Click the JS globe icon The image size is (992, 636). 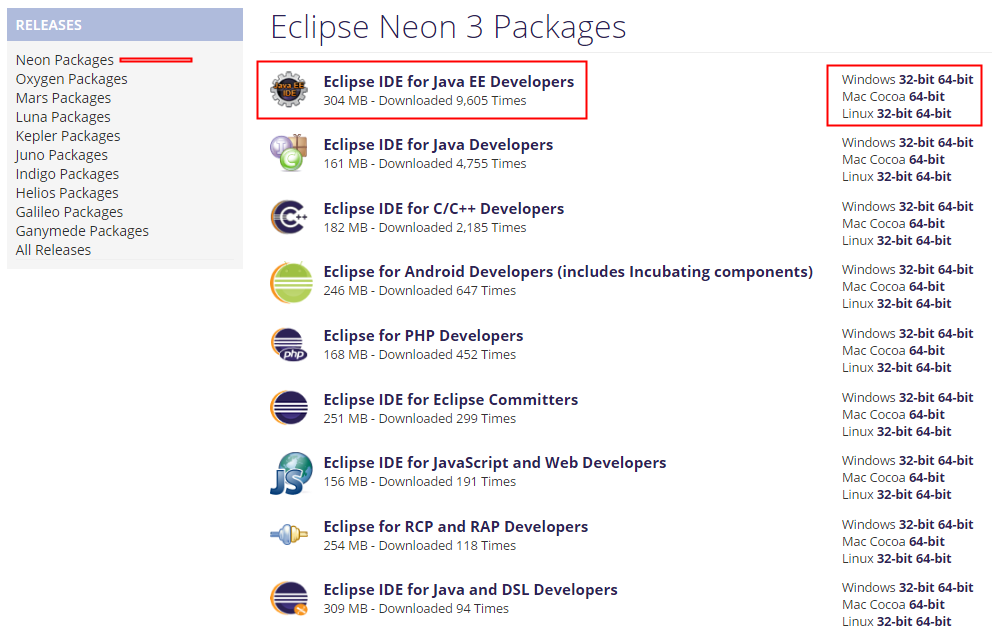tap(291, 473)
